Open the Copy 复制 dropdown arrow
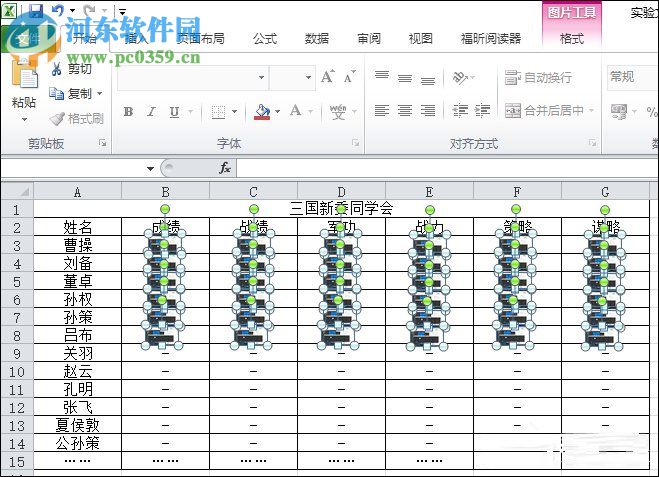This screenshot has width=659, height=477. click(100, 93)
